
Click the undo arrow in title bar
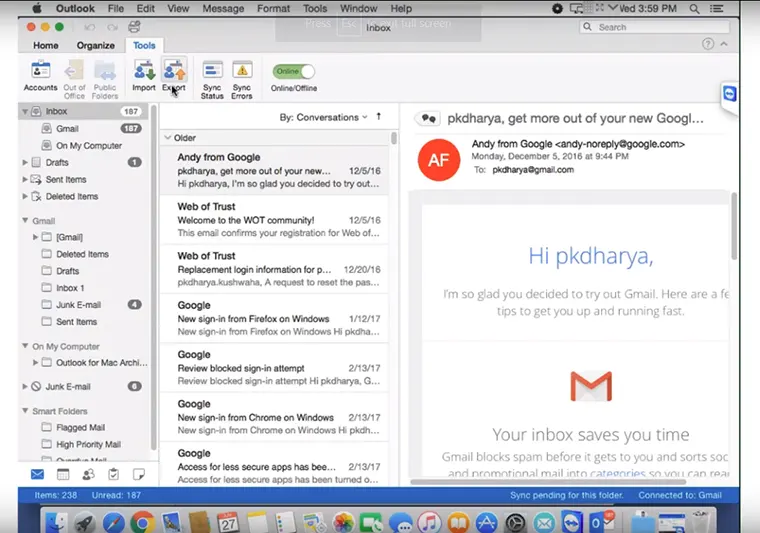coord(90,27)
